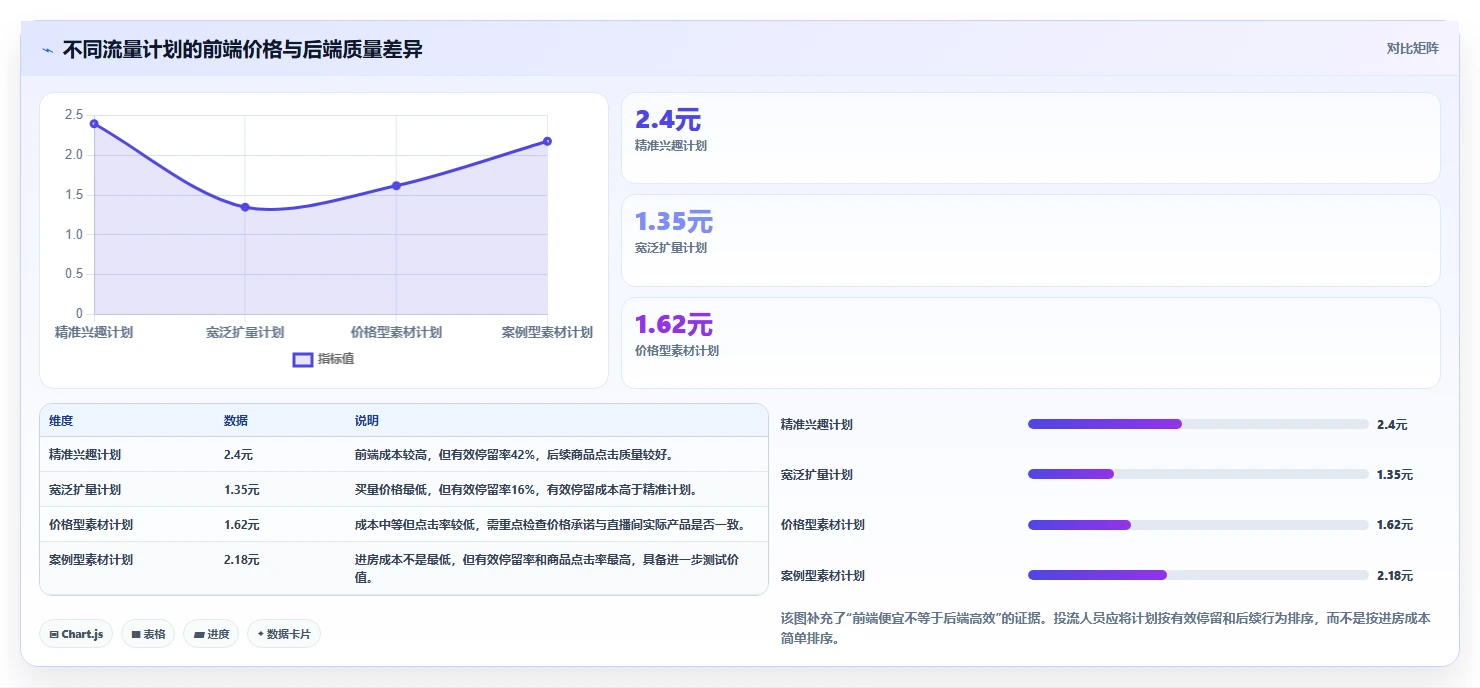Click the 2.4元 table cell
Screen dimensions: 1480x688
click(x=238, y=454)
